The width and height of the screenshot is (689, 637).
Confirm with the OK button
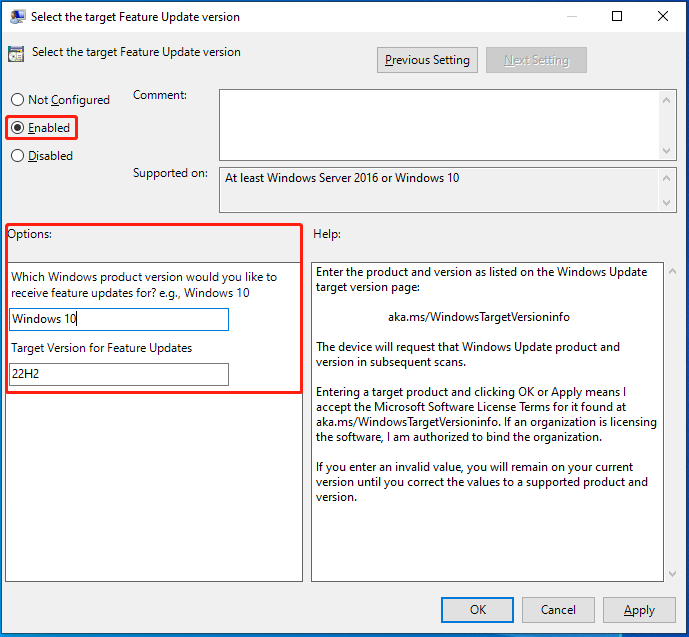click(x=477, y=610)
